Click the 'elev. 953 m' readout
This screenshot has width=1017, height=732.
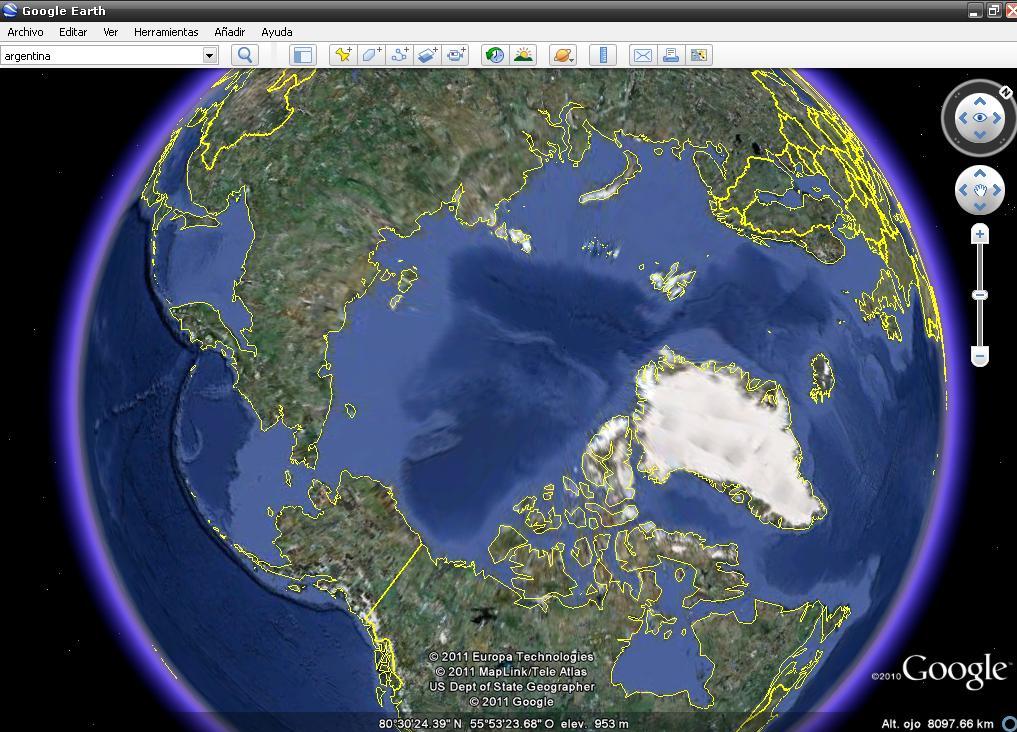point(595,724)
